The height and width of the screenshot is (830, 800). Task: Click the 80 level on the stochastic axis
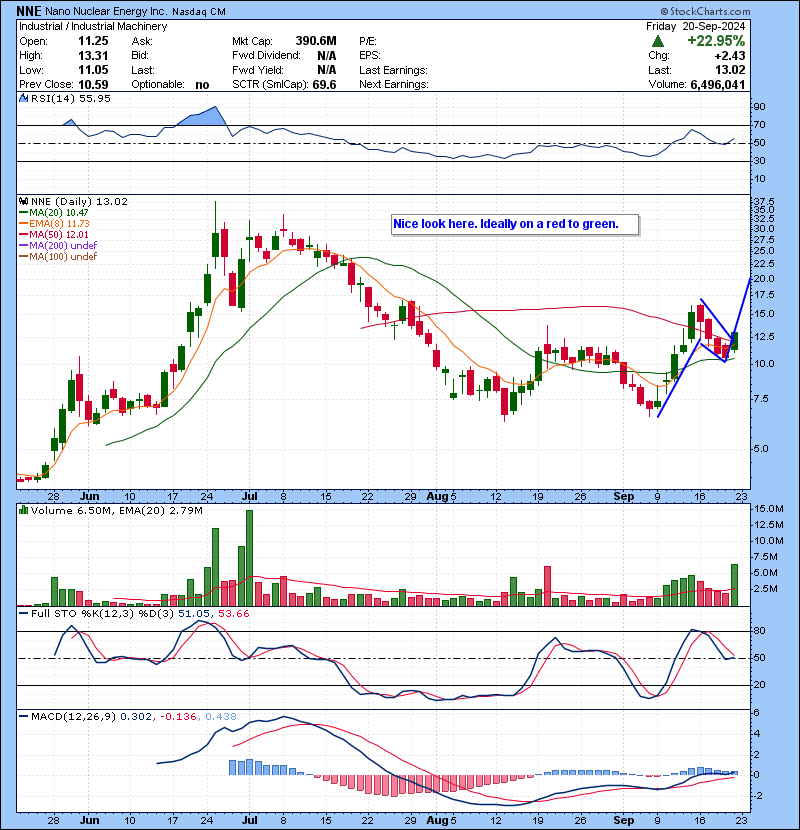pos(759,631)
